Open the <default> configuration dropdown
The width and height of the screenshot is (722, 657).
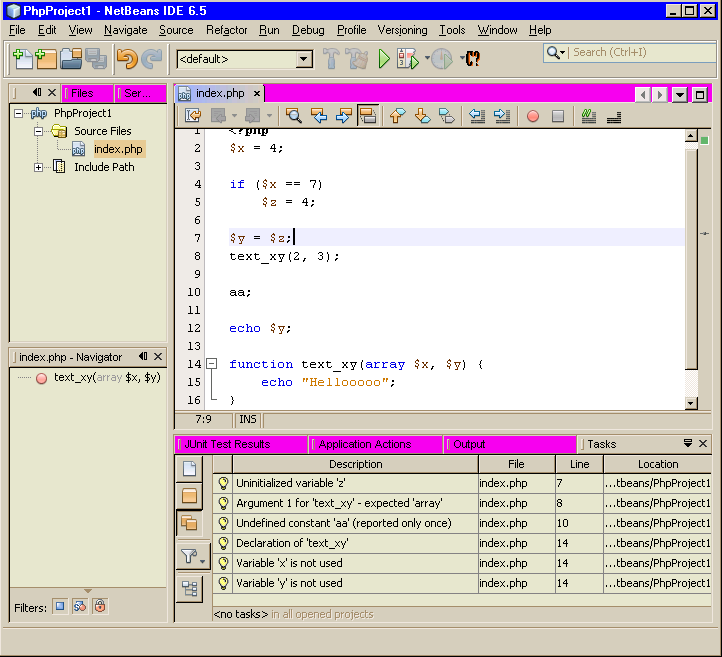click(304, 59)
